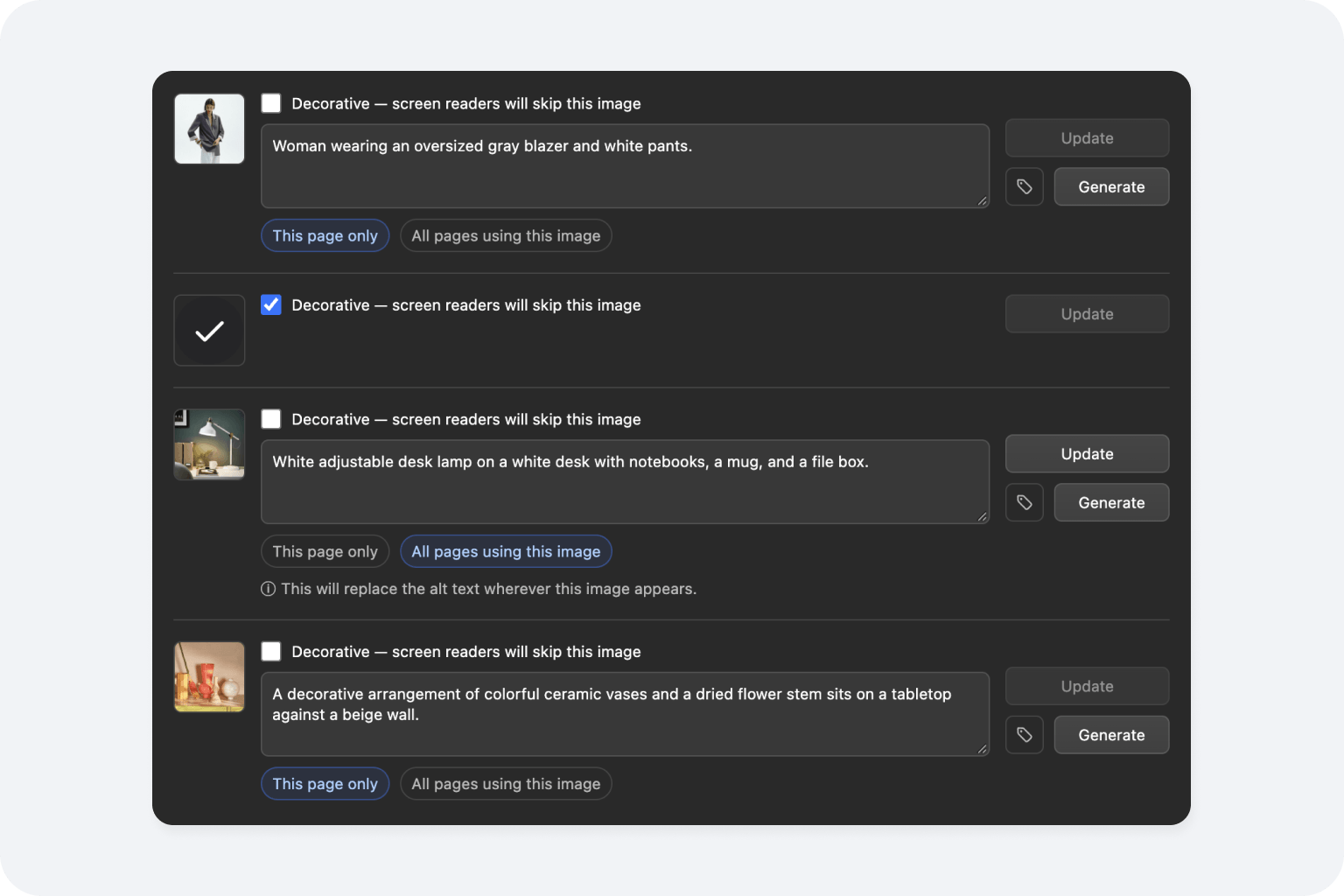Open the desk lamp thumbnail
Viewport: 1344px width, 896px height.
(209, 444)
